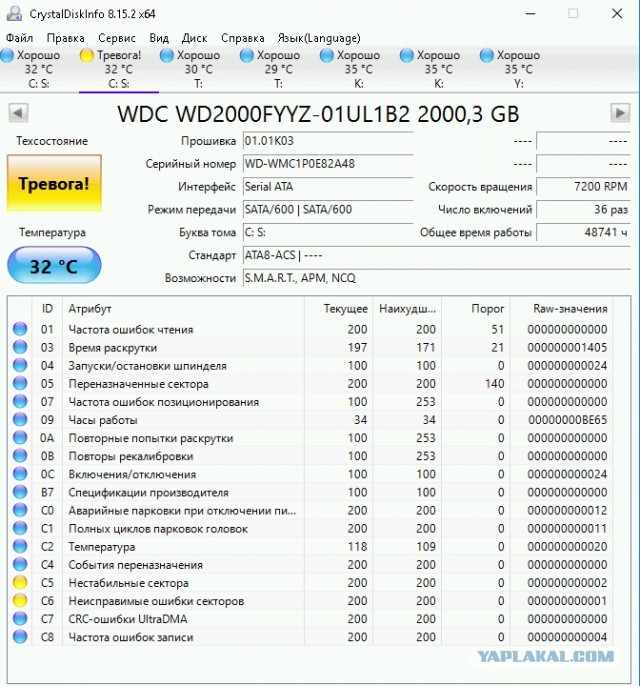This screenshot has height=686, width=640.
Task: Click blue status icon for CRC-ошибки UltraDMA
Action: click(x=20, y=619)
